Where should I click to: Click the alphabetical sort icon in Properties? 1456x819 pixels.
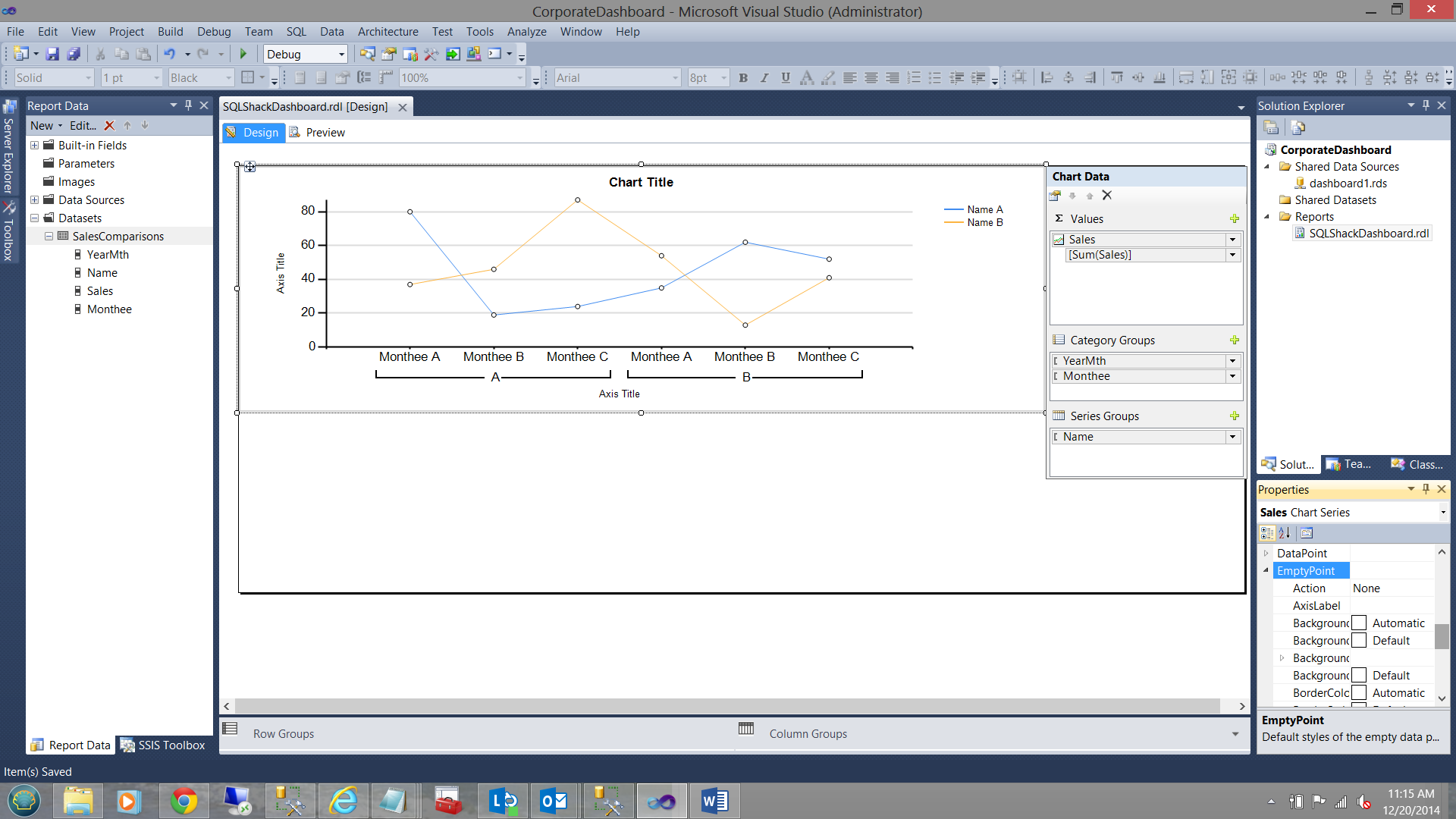[1285, 533]
